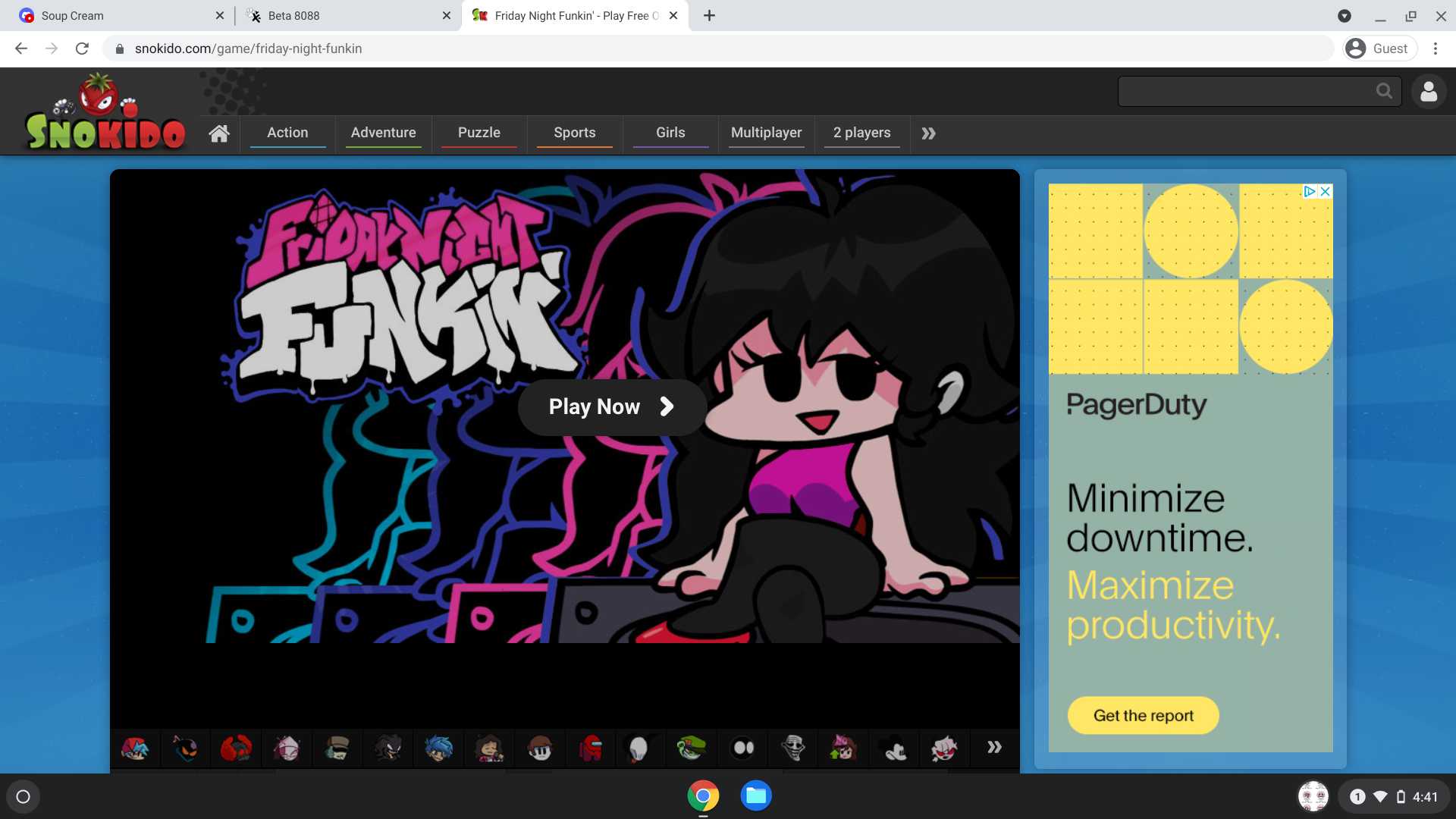
Task: Select the Garcello mod thumbnail with cap
Action: tap(337, 748)
